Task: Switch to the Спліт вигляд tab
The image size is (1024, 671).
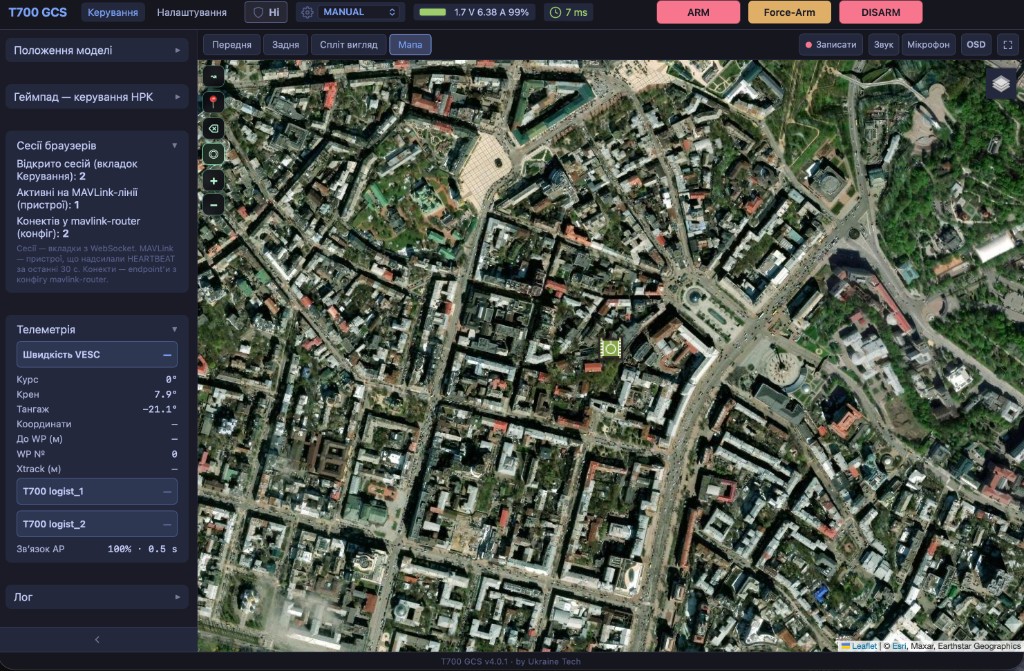Action: coord(349,44)
